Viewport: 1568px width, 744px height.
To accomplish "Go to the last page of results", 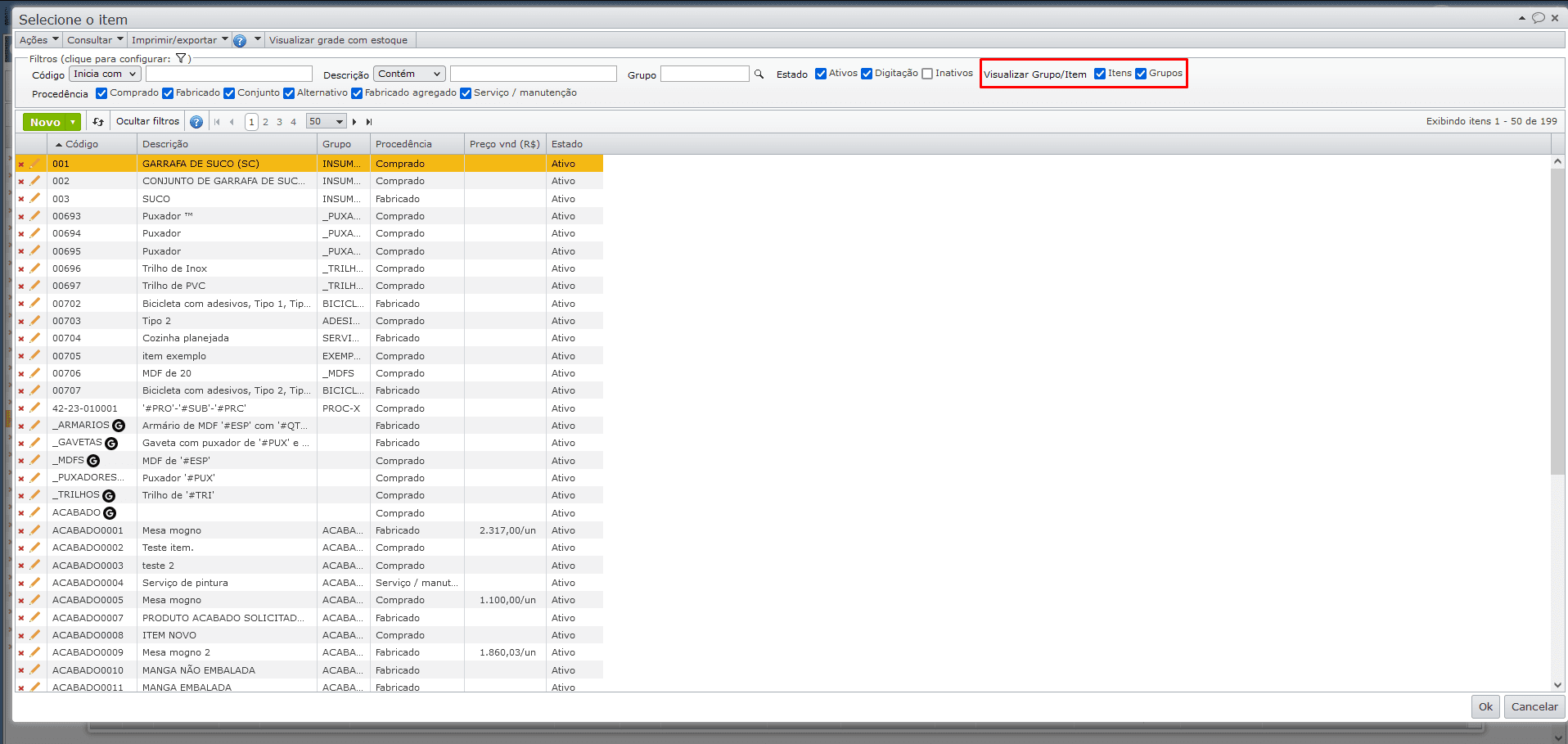I will pyautogui.click(x=369, y=122).
